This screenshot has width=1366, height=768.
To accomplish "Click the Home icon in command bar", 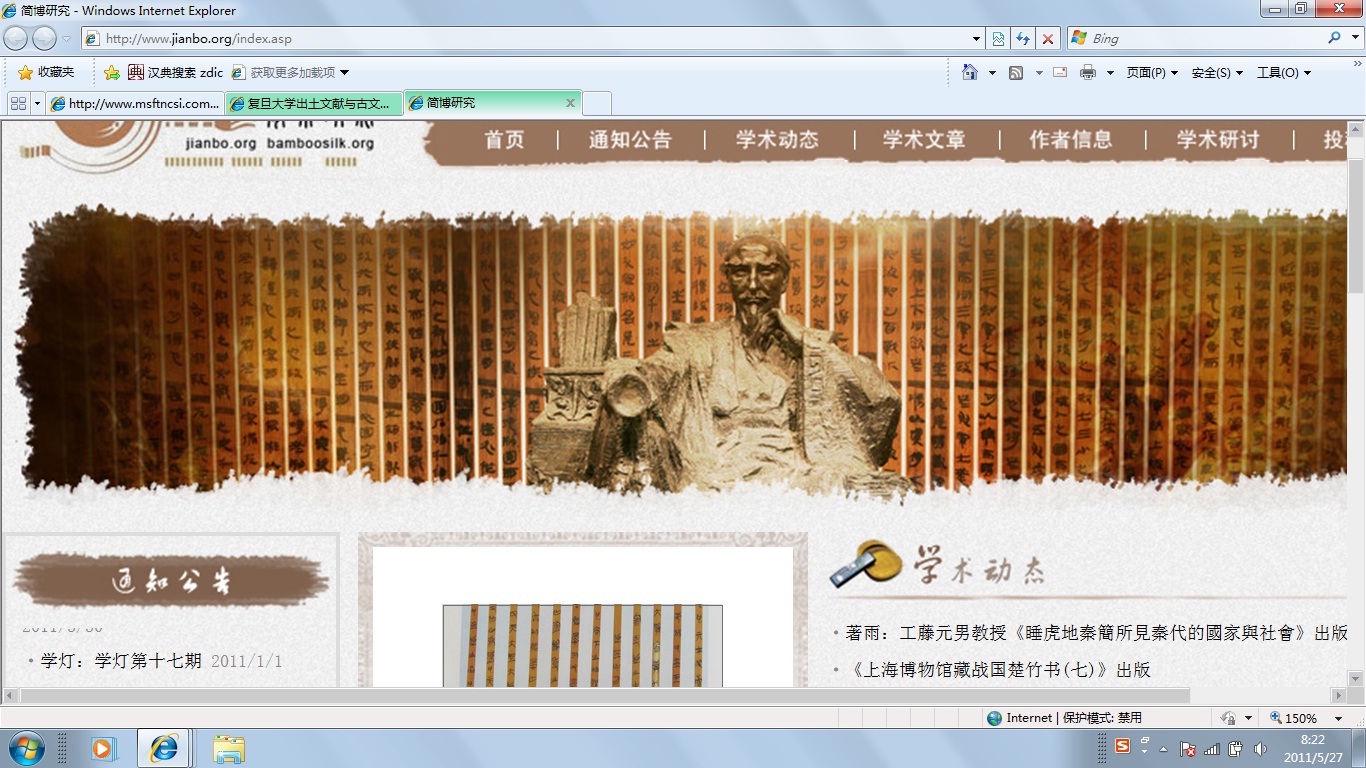I will coord(969,72).
